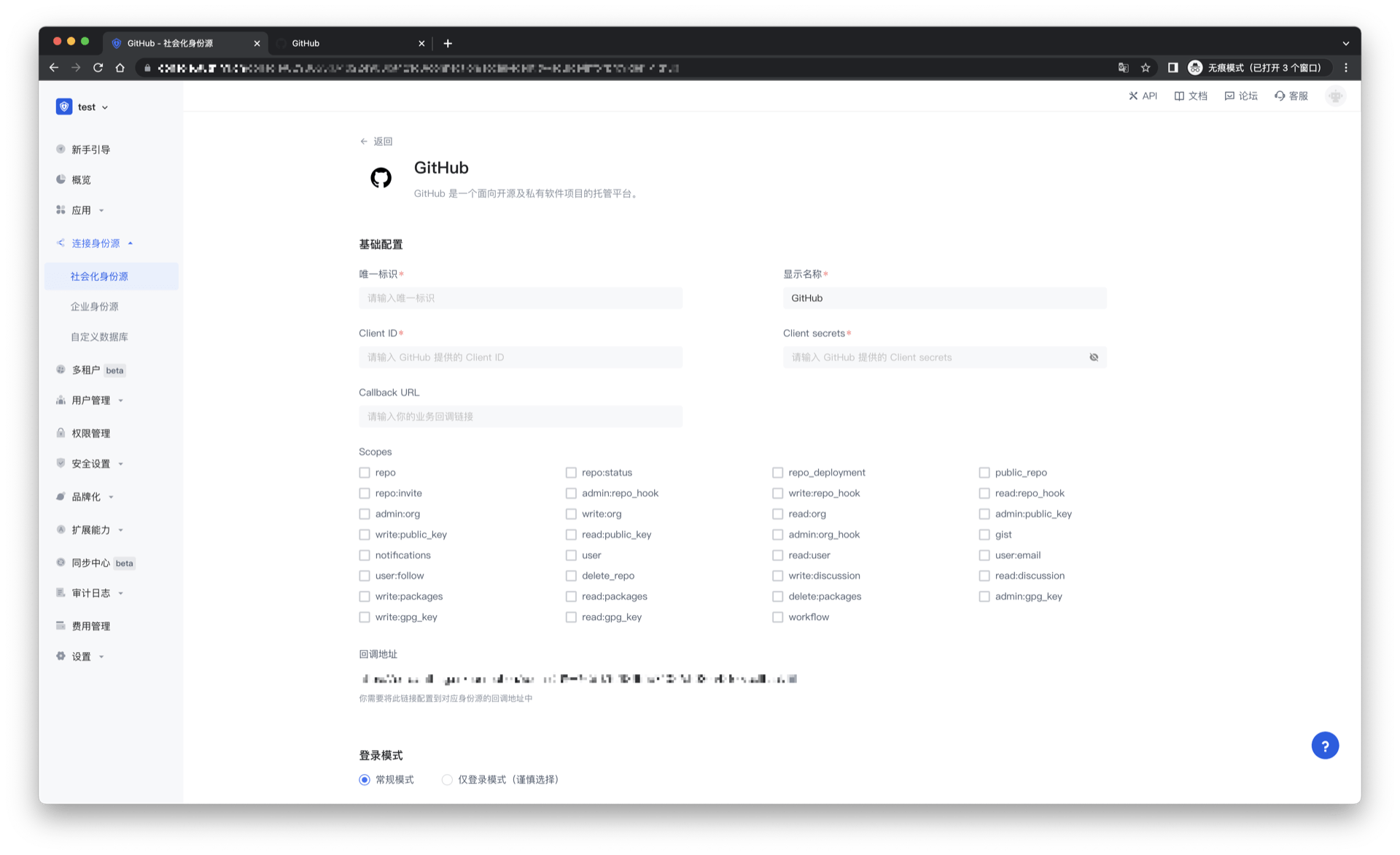Click the blue help question mark button
Image resolution: width=1400 pixels, height=855 pixels.
[1324, 746]
